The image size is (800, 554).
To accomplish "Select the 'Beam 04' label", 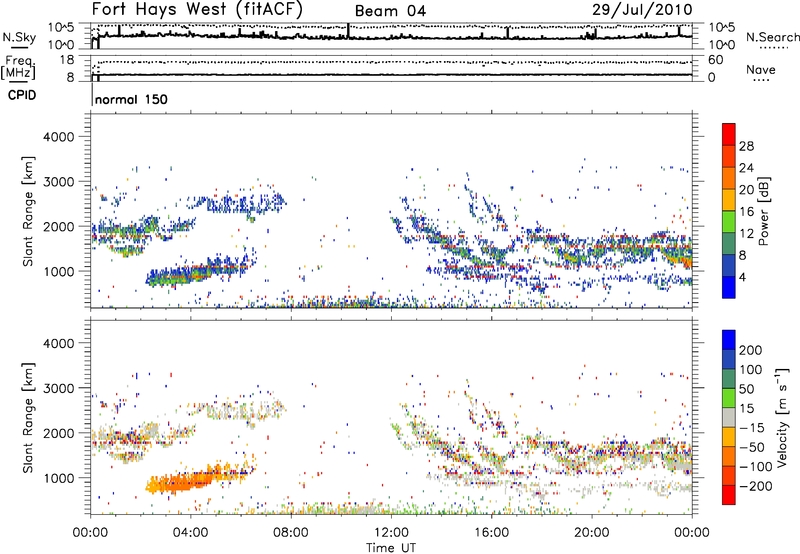I will [390, 11].
